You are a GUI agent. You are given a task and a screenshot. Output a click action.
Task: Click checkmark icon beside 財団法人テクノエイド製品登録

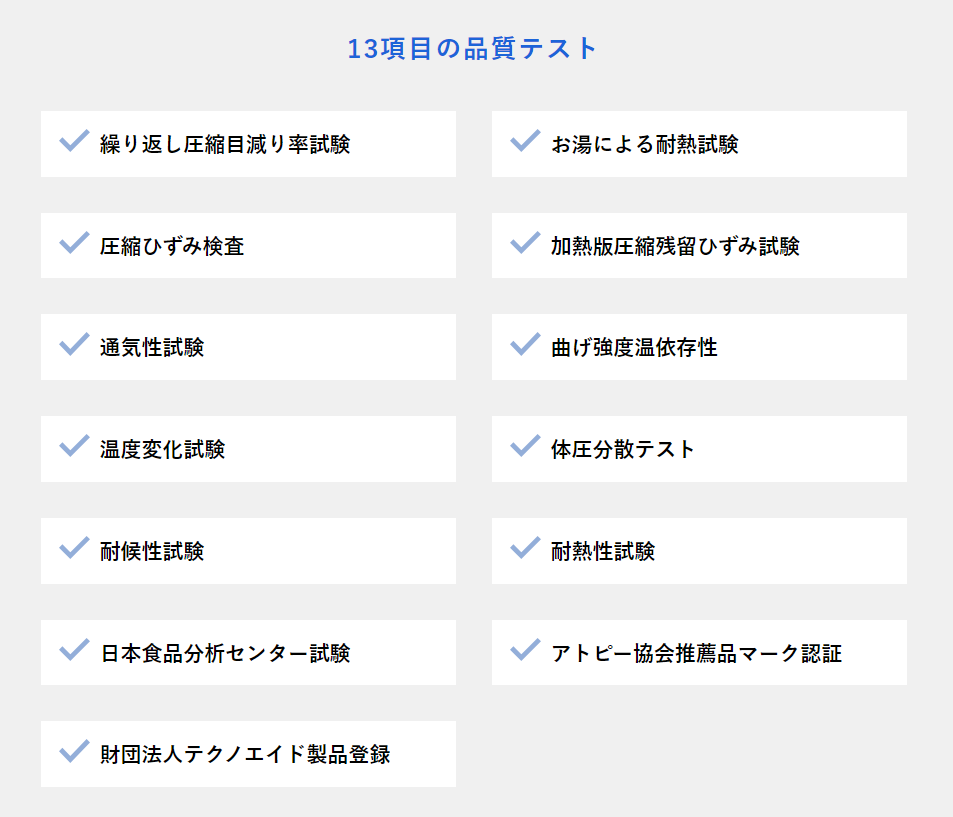pyautogui.click(x=75, y=752)
